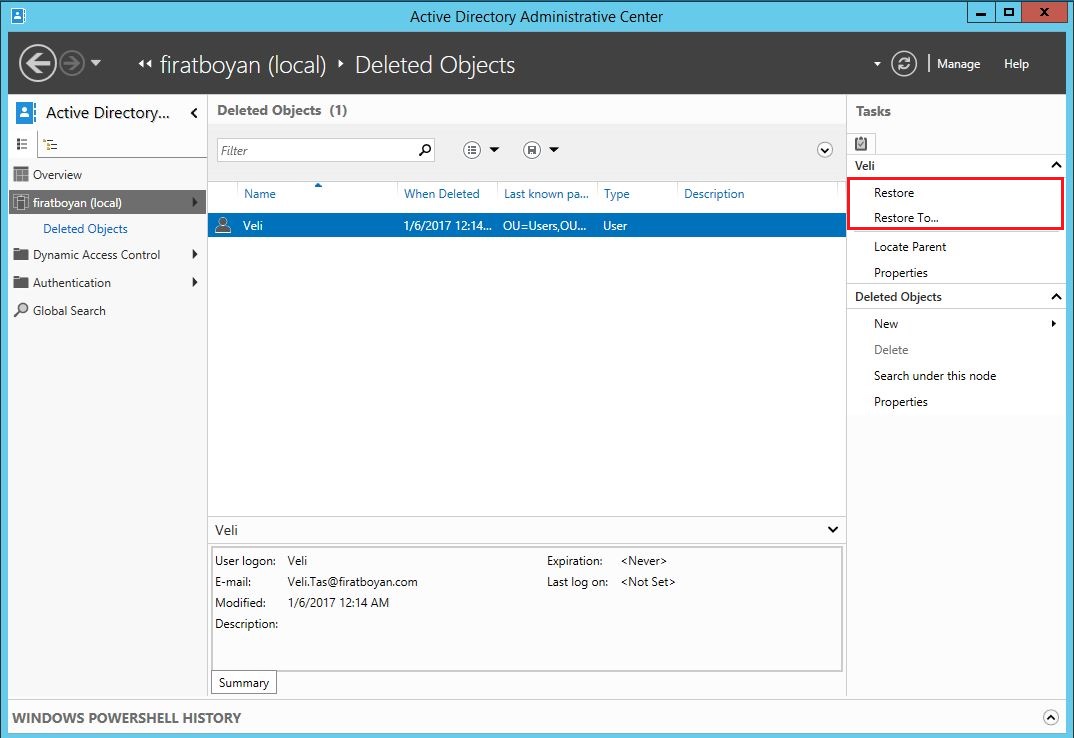Click Search under this node

[x=934, y=376]
